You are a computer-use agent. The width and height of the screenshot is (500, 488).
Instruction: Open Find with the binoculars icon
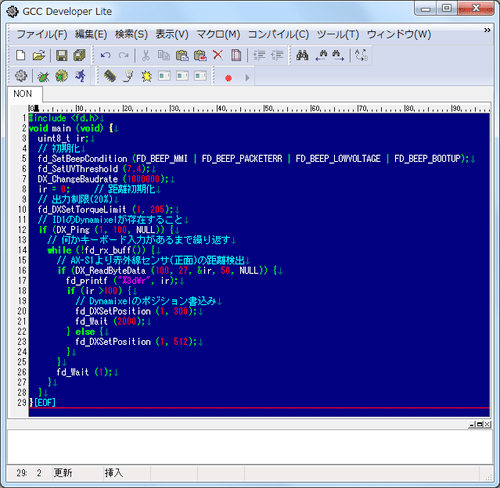click(x=302, y=55)
